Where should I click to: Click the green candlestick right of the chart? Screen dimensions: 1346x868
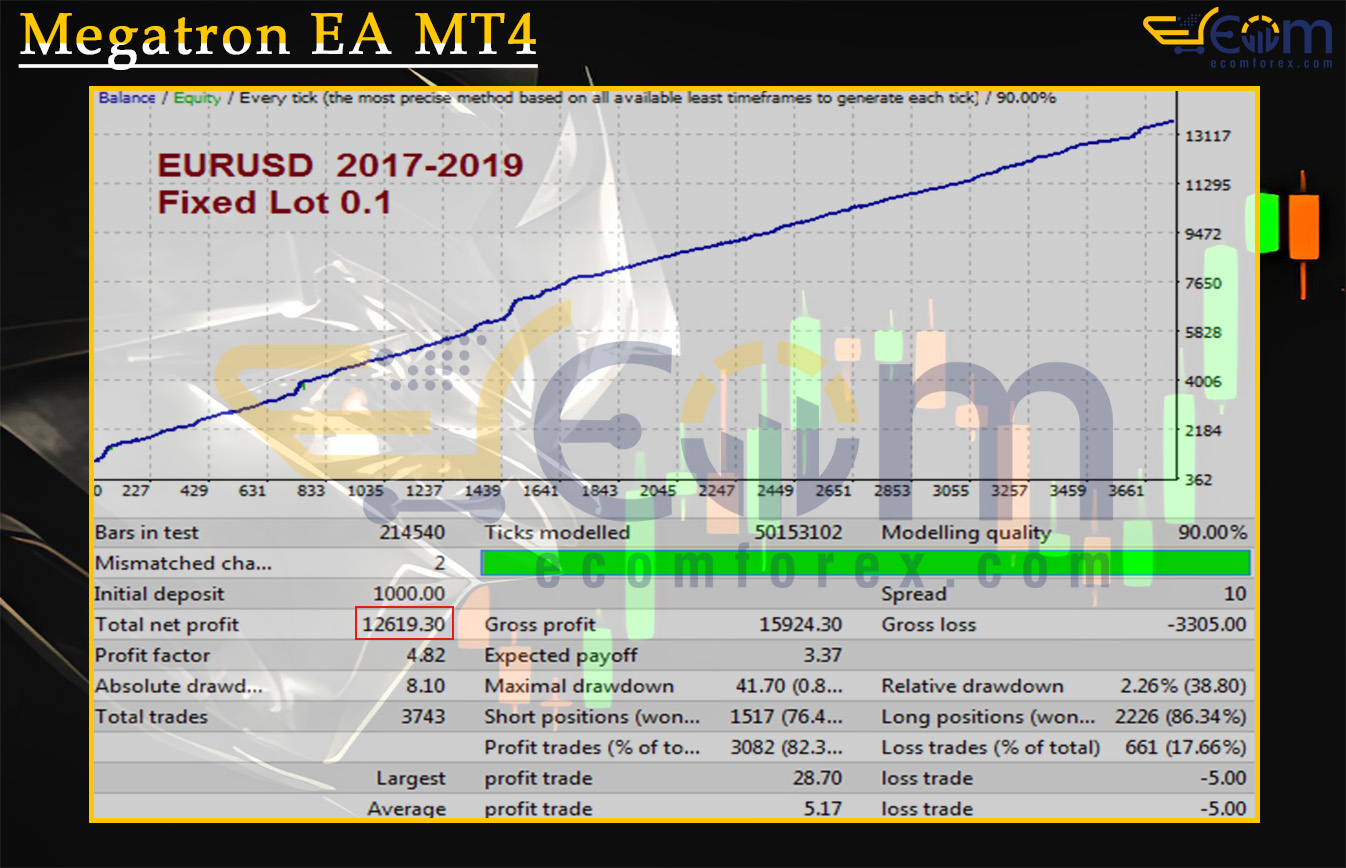(1264, 223)
